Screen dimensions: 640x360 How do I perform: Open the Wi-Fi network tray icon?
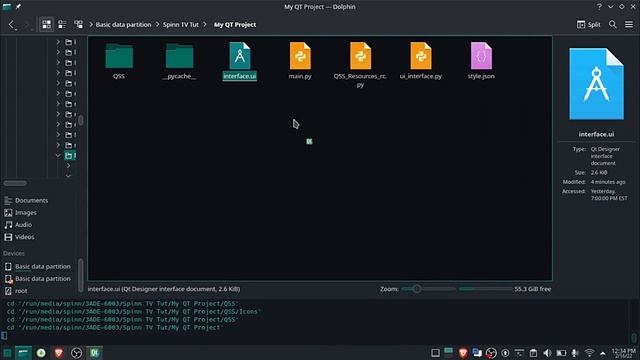coord(589,353)
